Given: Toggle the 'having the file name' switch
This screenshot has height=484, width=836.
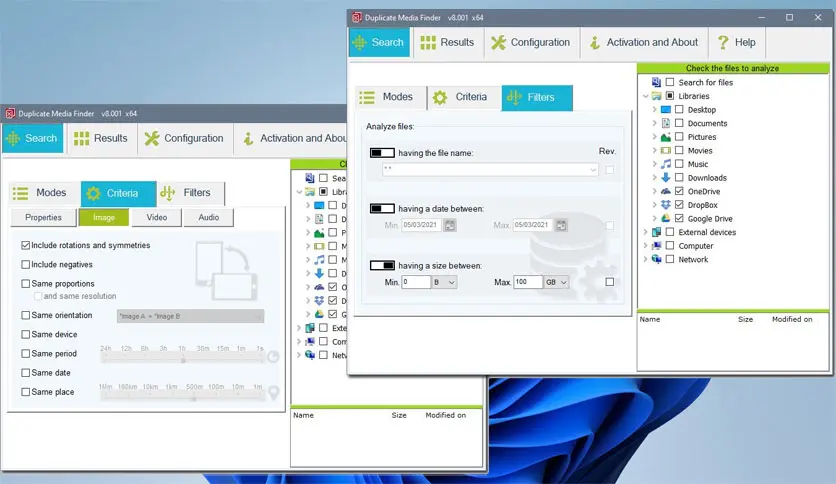Looking at the screenshot, I should (382, 153).
